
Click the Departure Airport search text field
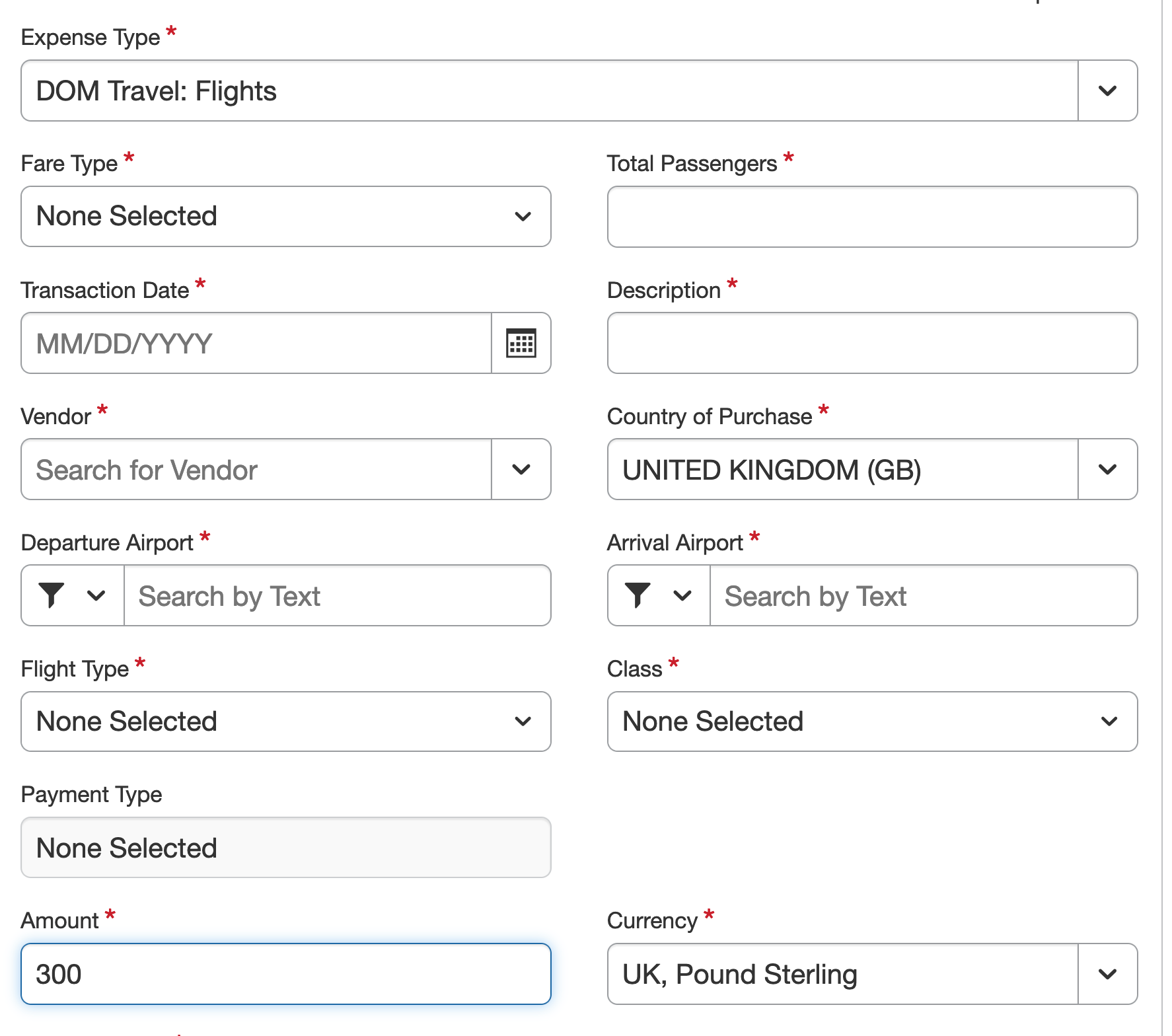(x=337, y=596)
